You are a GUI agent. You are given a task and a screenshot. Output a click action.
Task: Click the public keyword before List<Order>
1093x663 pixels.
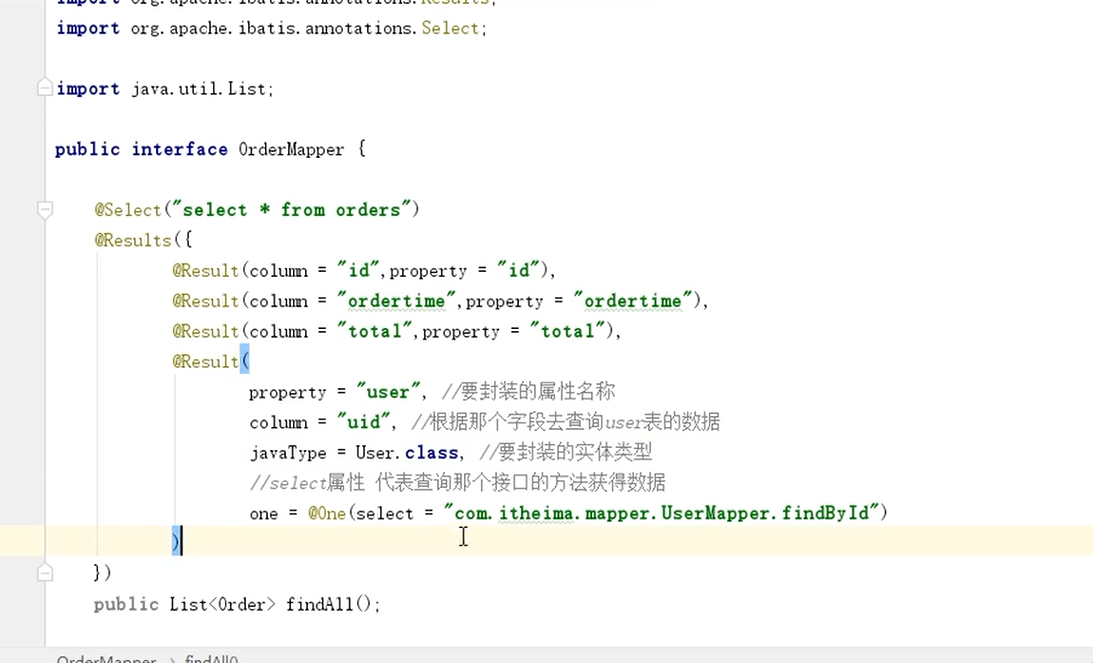[x=126, y=604]
